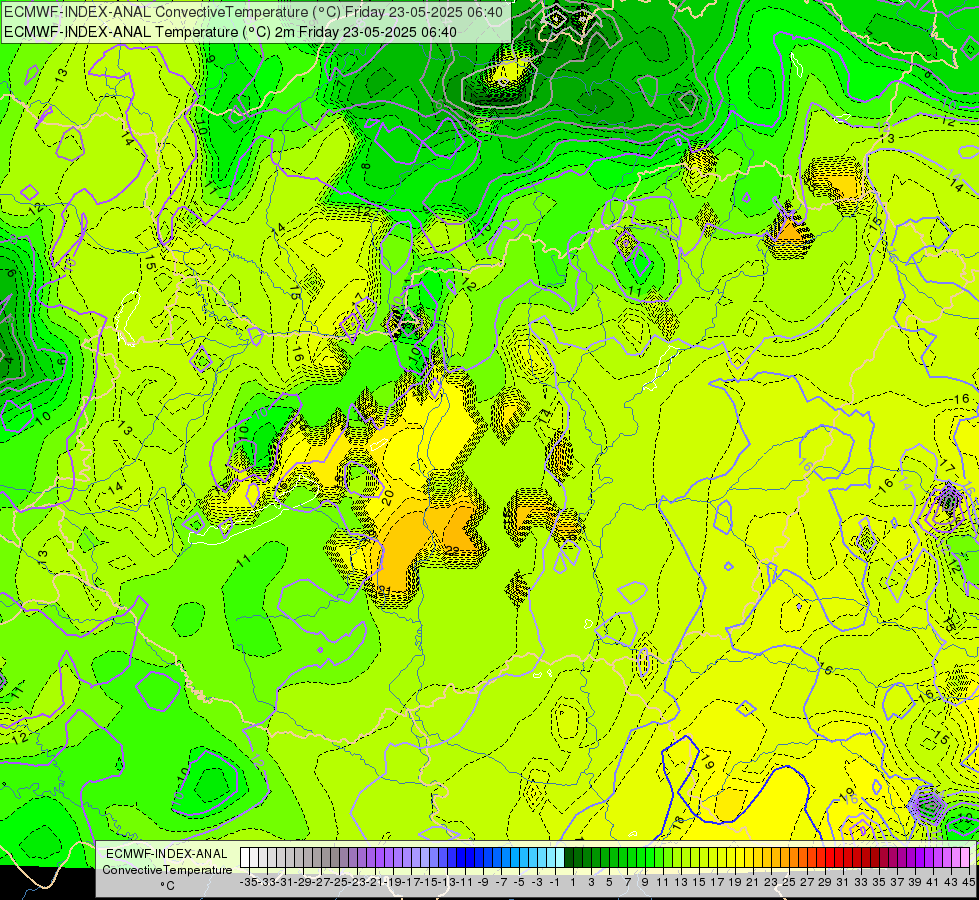Click the 20 contour label in yellow area
This screenshot has height=900, width=979.
coord(387,497)
